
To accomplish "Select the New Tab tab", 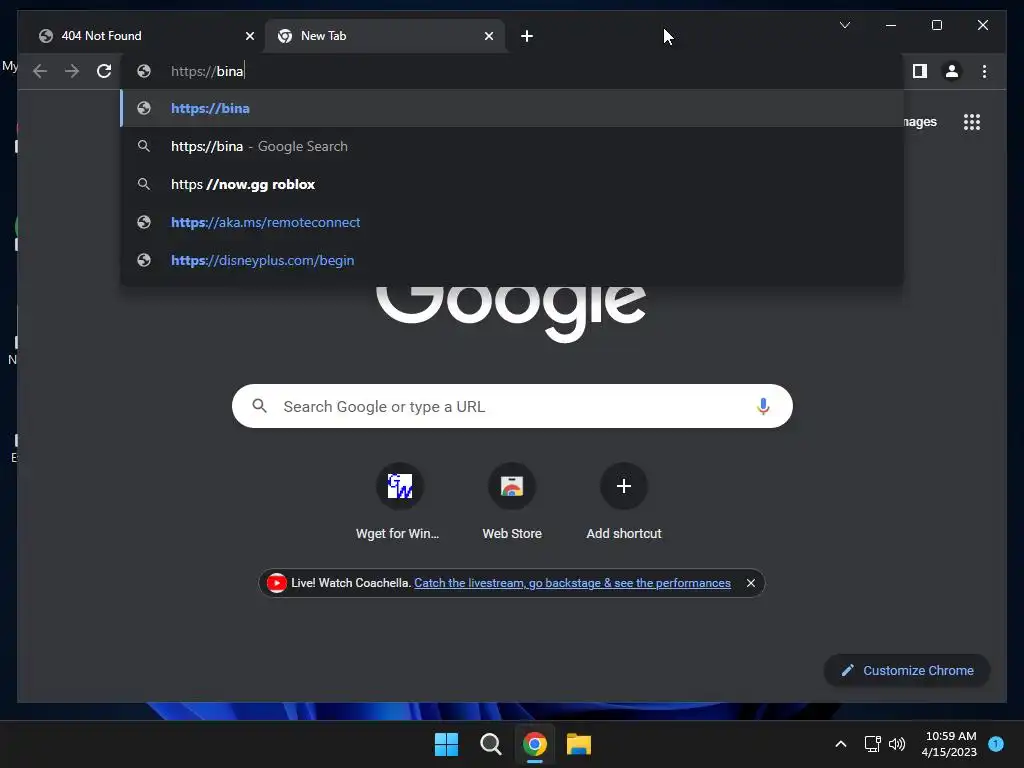I will coord(386,36).
